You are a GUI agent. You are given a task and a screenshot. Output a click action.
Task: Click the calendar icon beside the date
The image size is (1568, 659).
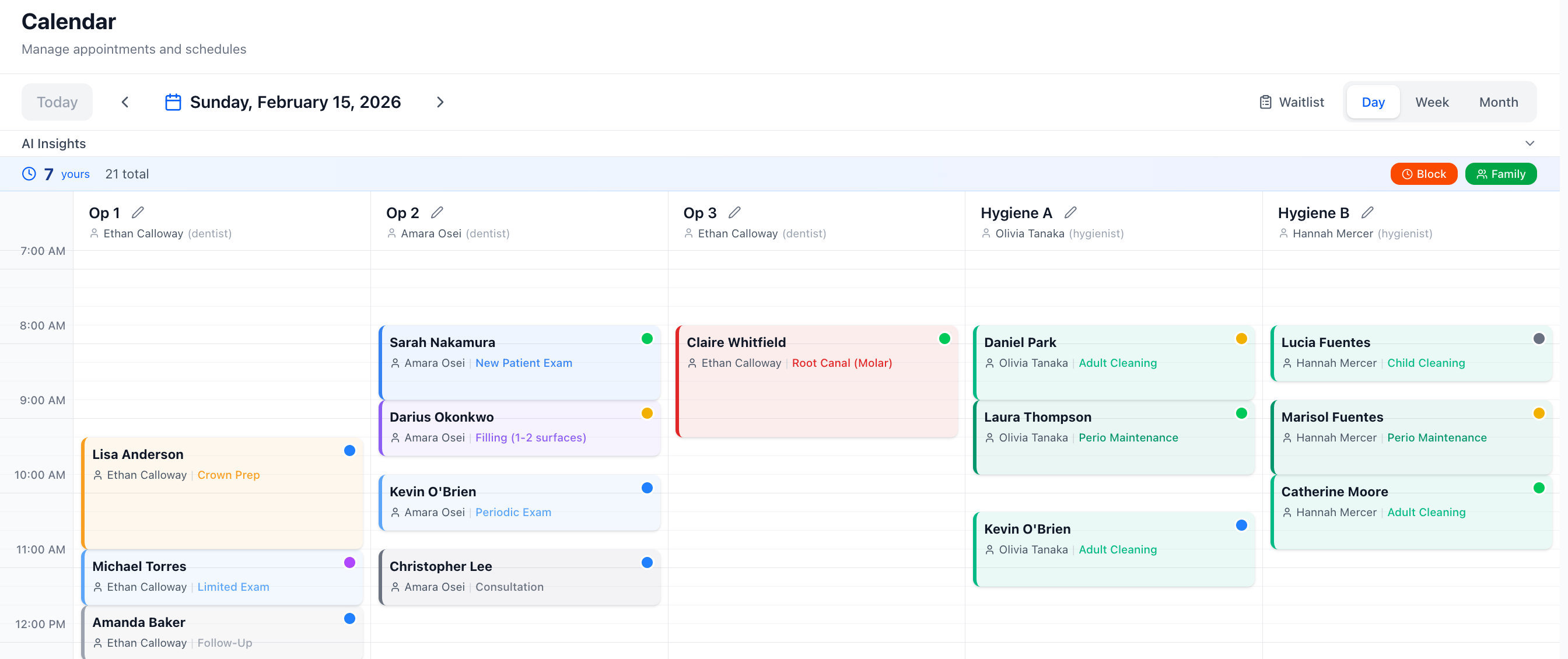pos(173,102)
